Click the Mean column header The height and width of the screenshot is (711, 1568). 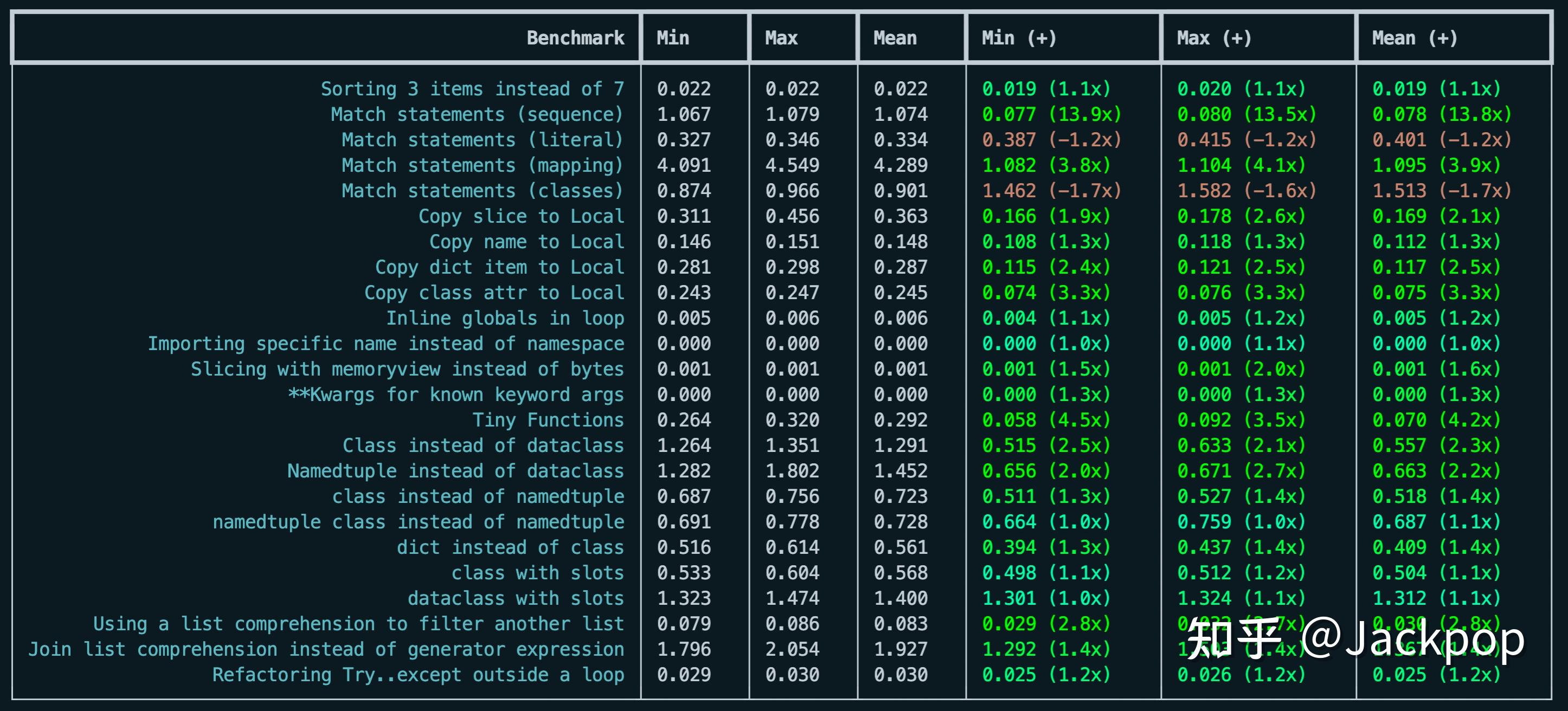point(895,38)
